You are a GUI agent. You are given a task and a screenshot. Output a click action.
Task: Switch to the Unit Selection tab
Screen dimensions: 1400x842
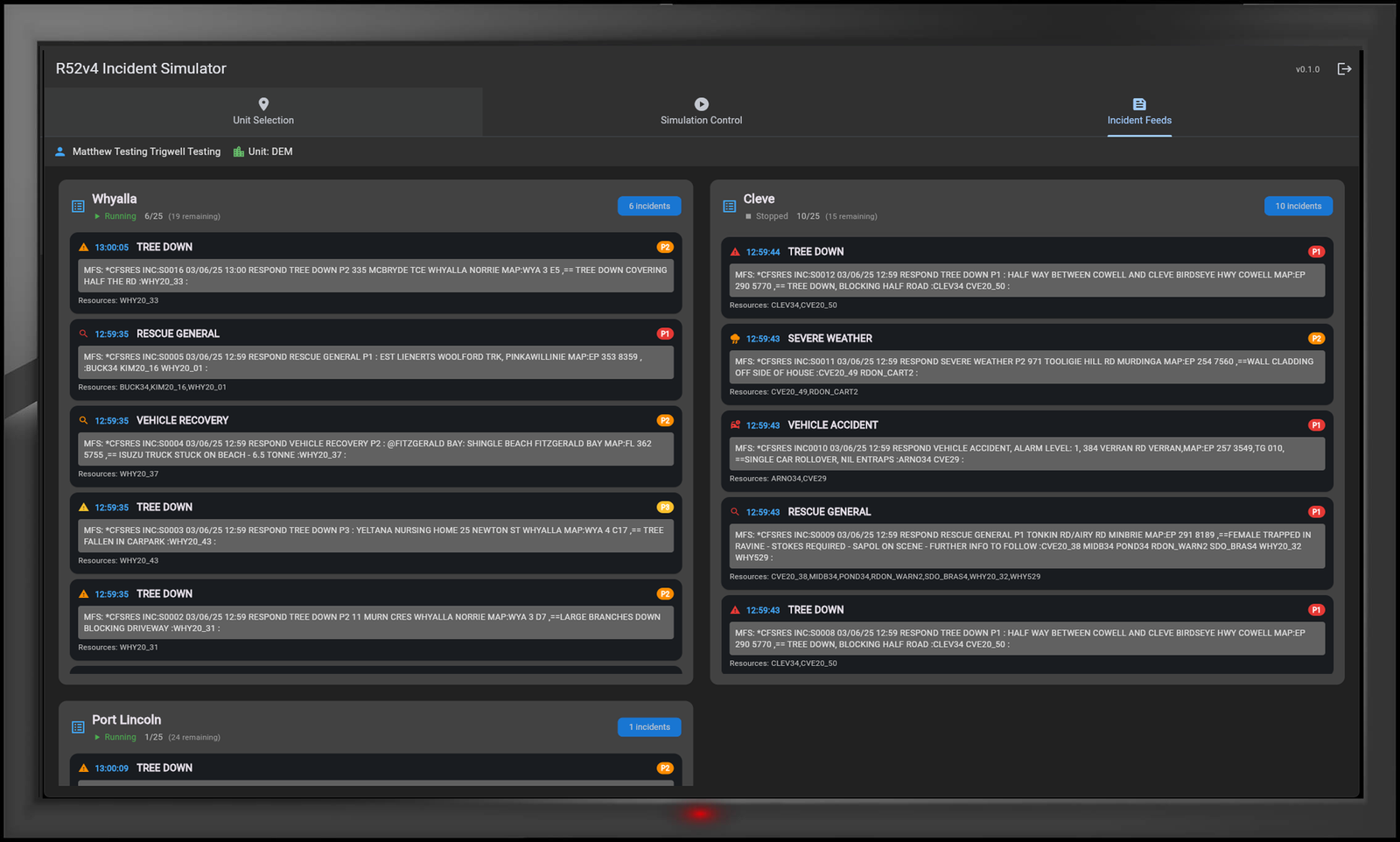[263, 112]
